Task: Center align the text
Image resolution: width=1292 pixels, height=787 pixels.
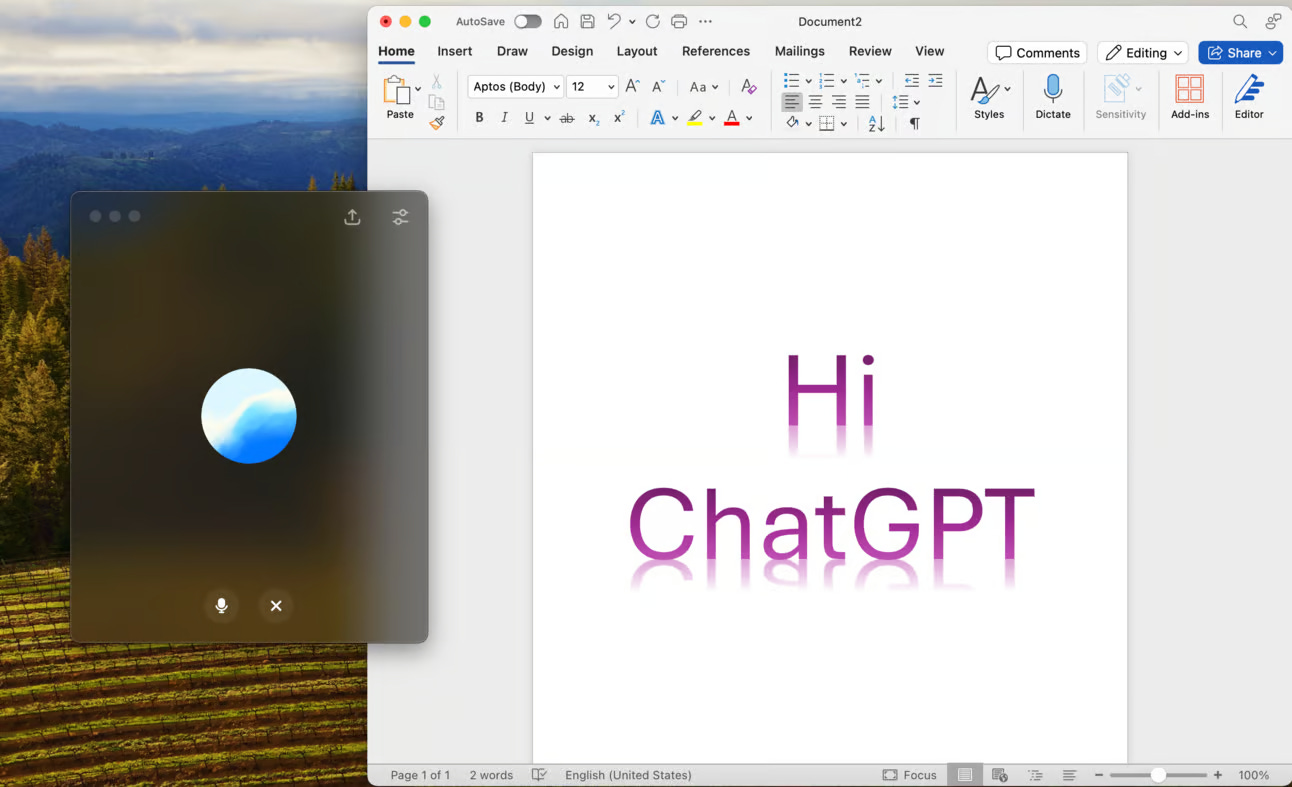Action: (x=815, y=102)
